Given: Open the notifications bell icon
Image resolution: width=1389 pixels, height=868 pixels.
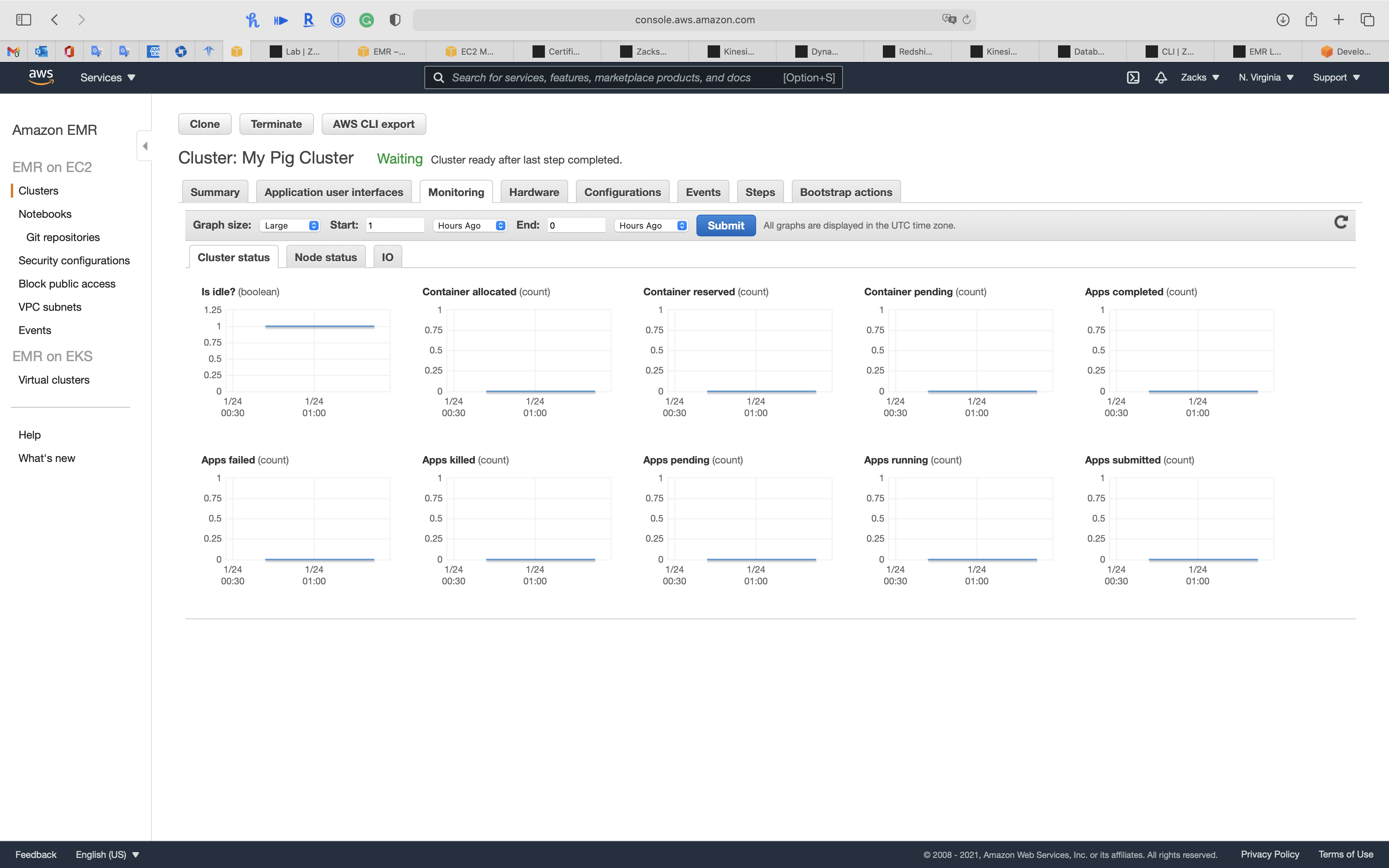Looking at the screenshot, I should pyautogui.click(x=1161, y=77).
